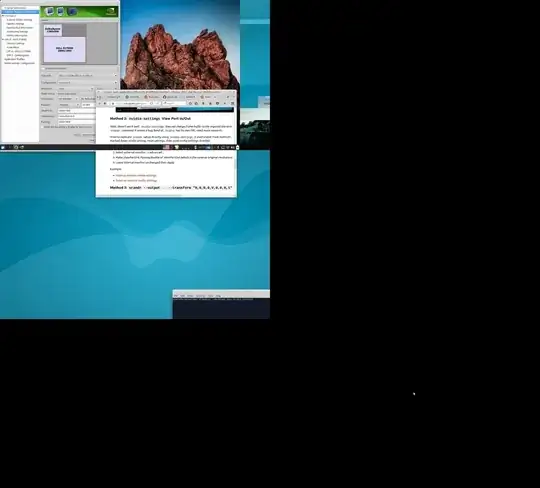This screenshot has width=540, height=488.
Task: Click the ViewPortOut input field
Action: pos(77,116)
